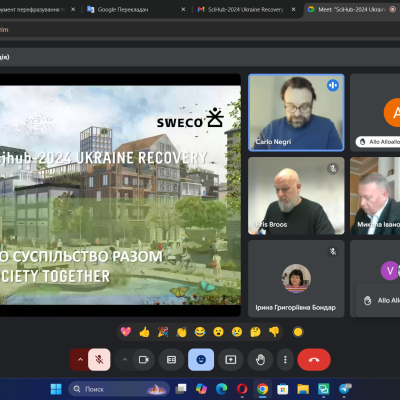Switch to the Google Перекладач tab
The height and width of the screenshot is (400, 400).
tap(133, 9)
